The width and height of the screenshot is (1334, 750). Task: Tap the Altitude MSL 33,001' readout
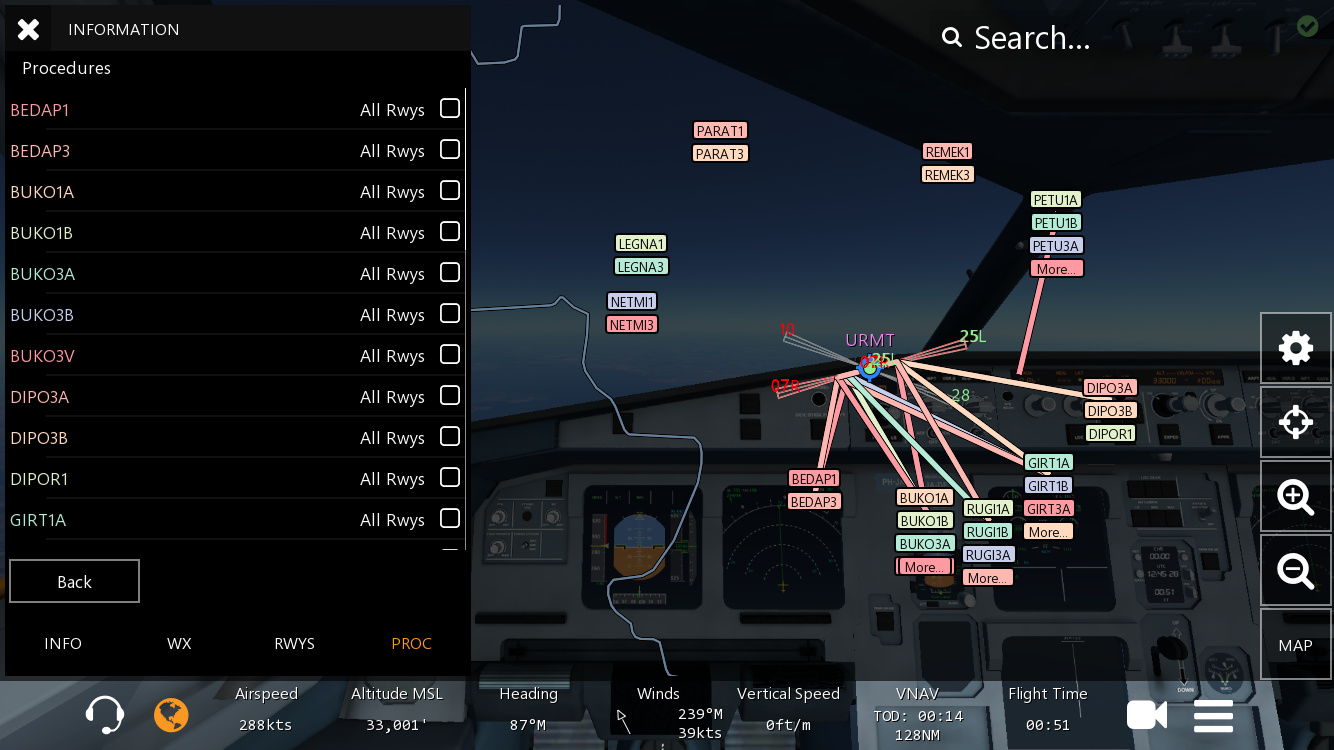tap(397, 709)
